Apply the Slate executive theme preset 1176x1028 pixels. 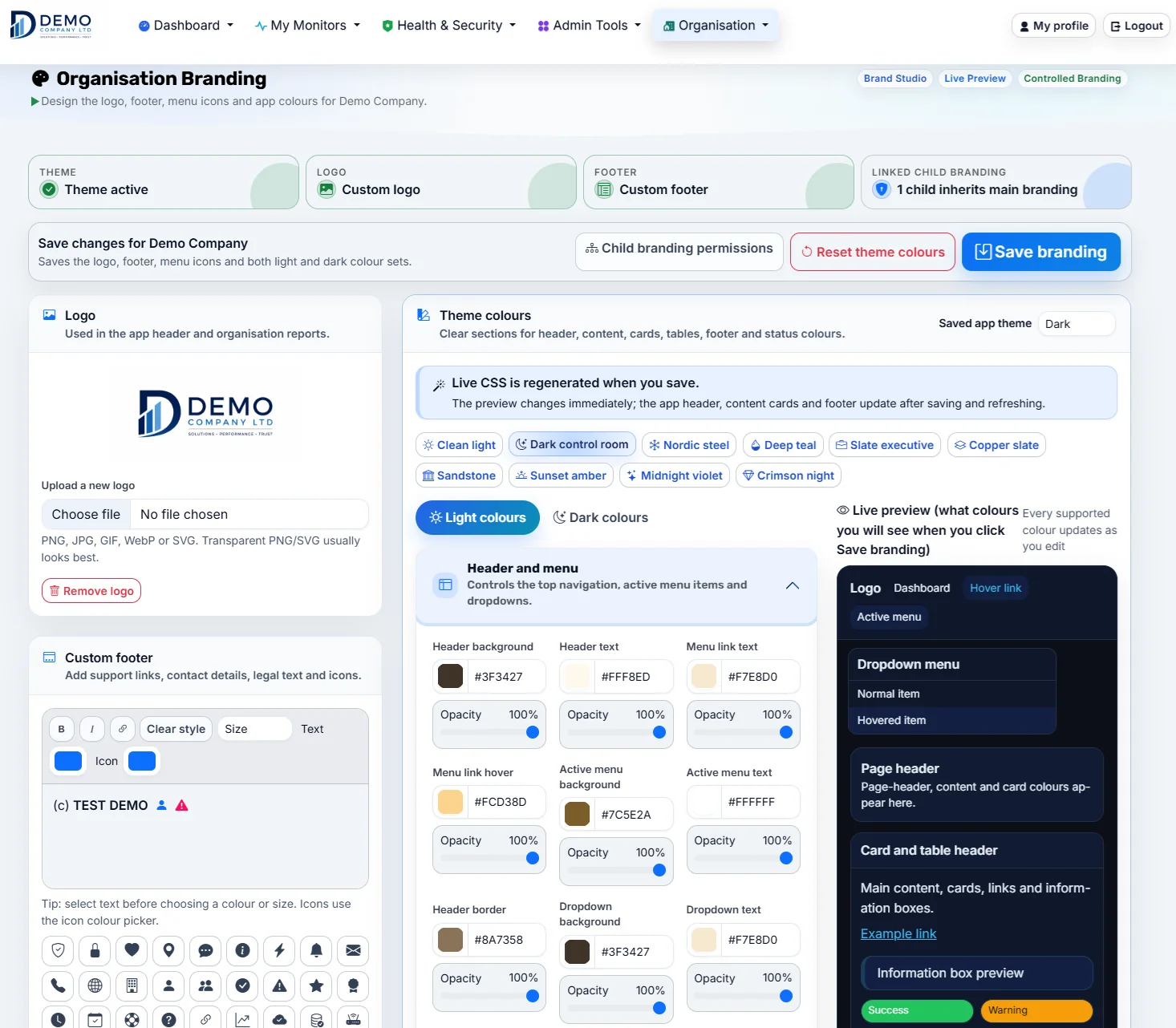[x=885, y=445]
